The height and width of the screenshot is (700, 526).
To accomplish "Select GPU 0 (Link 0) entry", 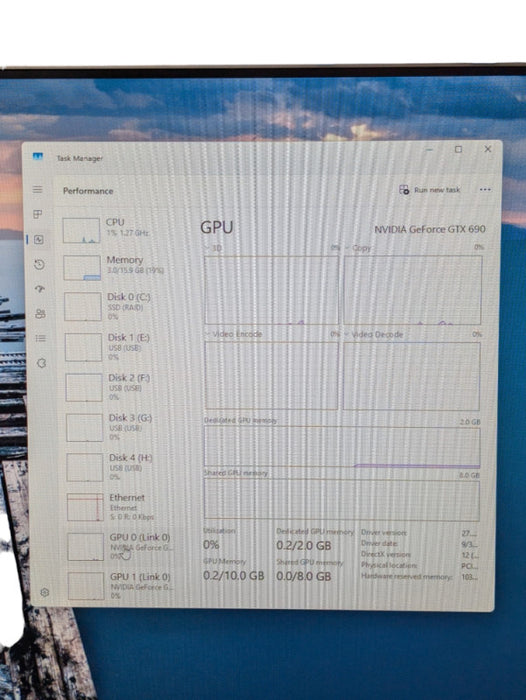I will (120, 547).
